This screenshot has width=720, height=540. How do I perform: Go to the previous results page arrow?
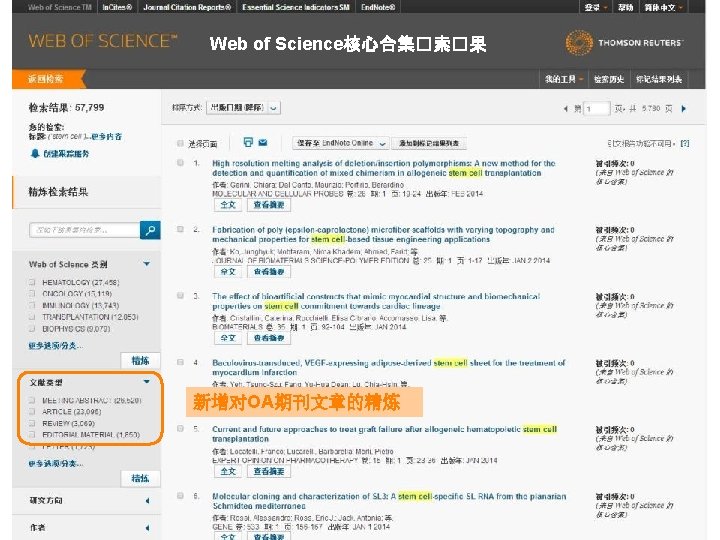point(565,109)
